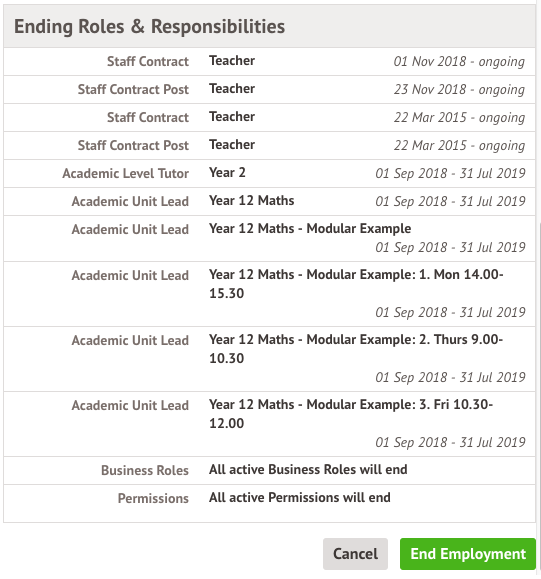Screen dimensions: 541x579
Task: Select the Staff Contract Post row dated 23 Nov 2018
Action: 270,89
